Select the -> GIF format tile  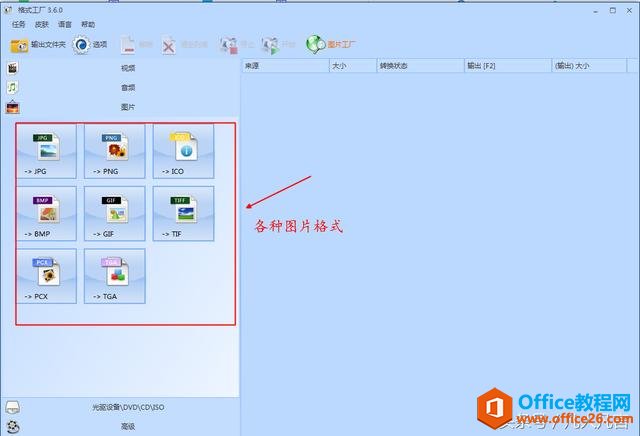(x=115, y=214)
